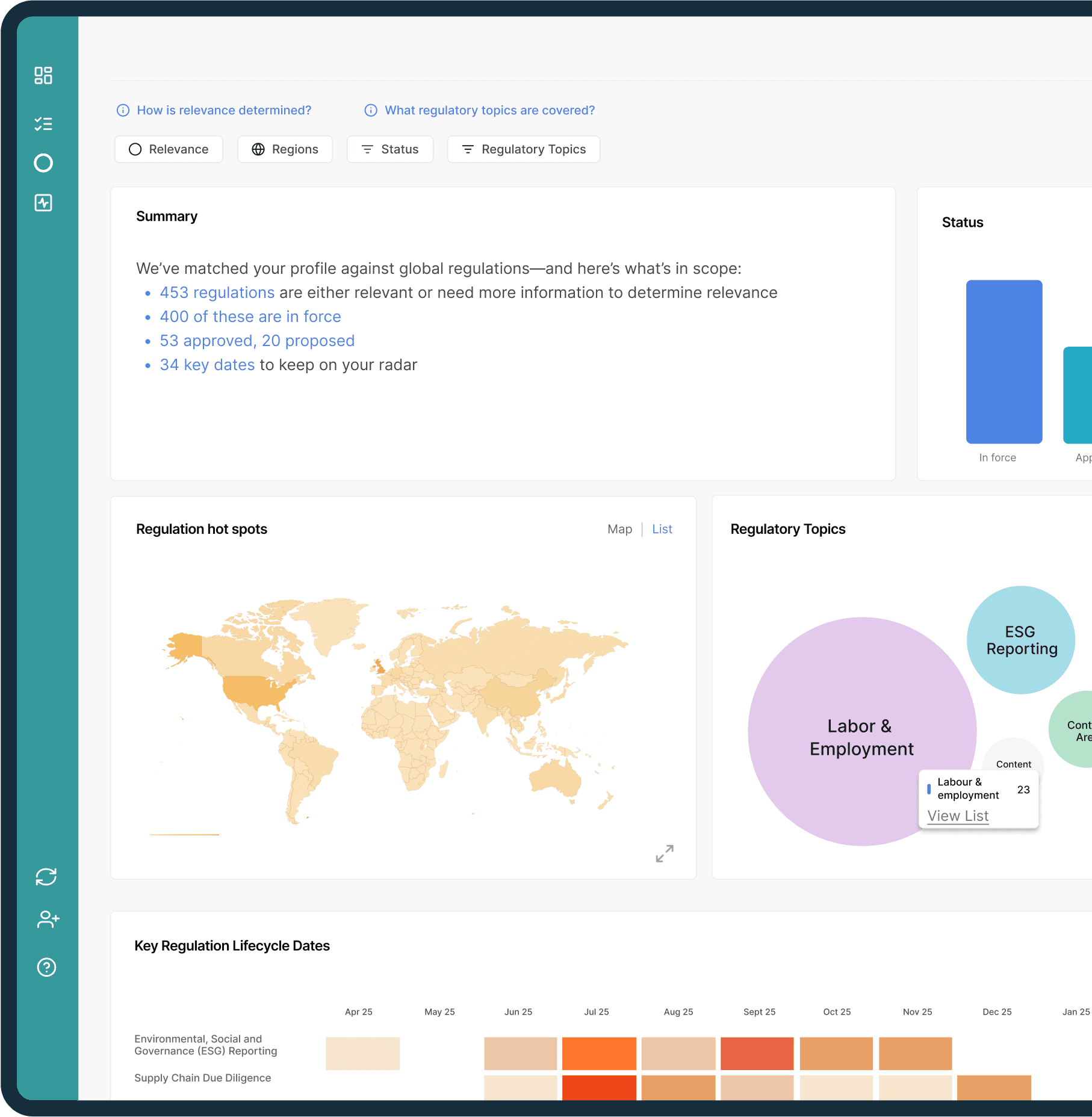
Task: Open 'How is relevance determined?' link
Action: pos(224,110)
